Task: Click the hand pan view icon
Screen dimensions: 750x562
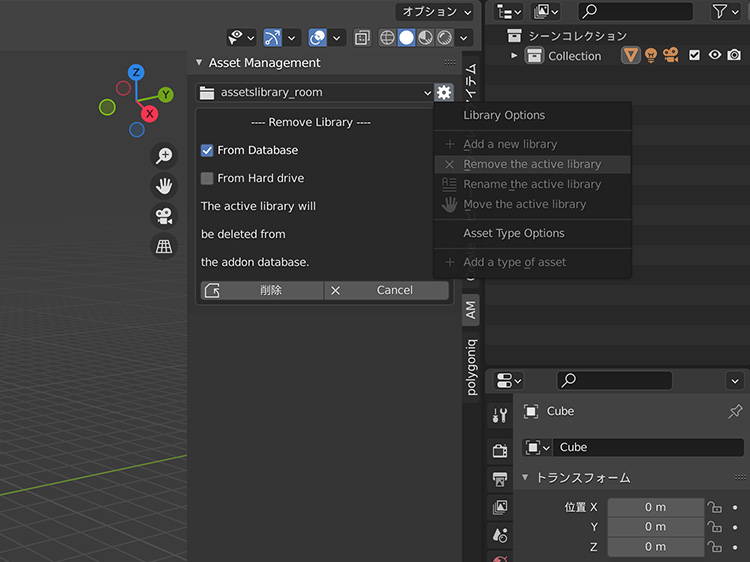Action: click(x=164, y=185)
